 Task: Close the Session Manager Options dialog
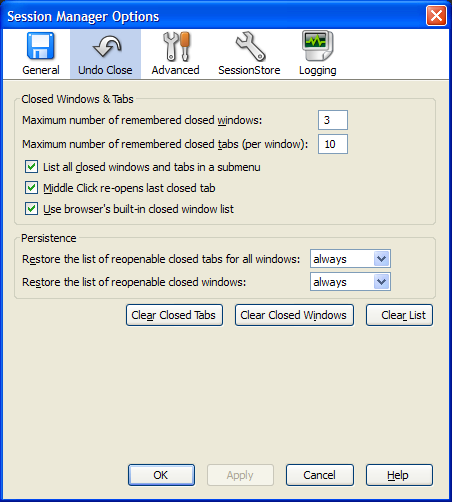pos(436,16)
